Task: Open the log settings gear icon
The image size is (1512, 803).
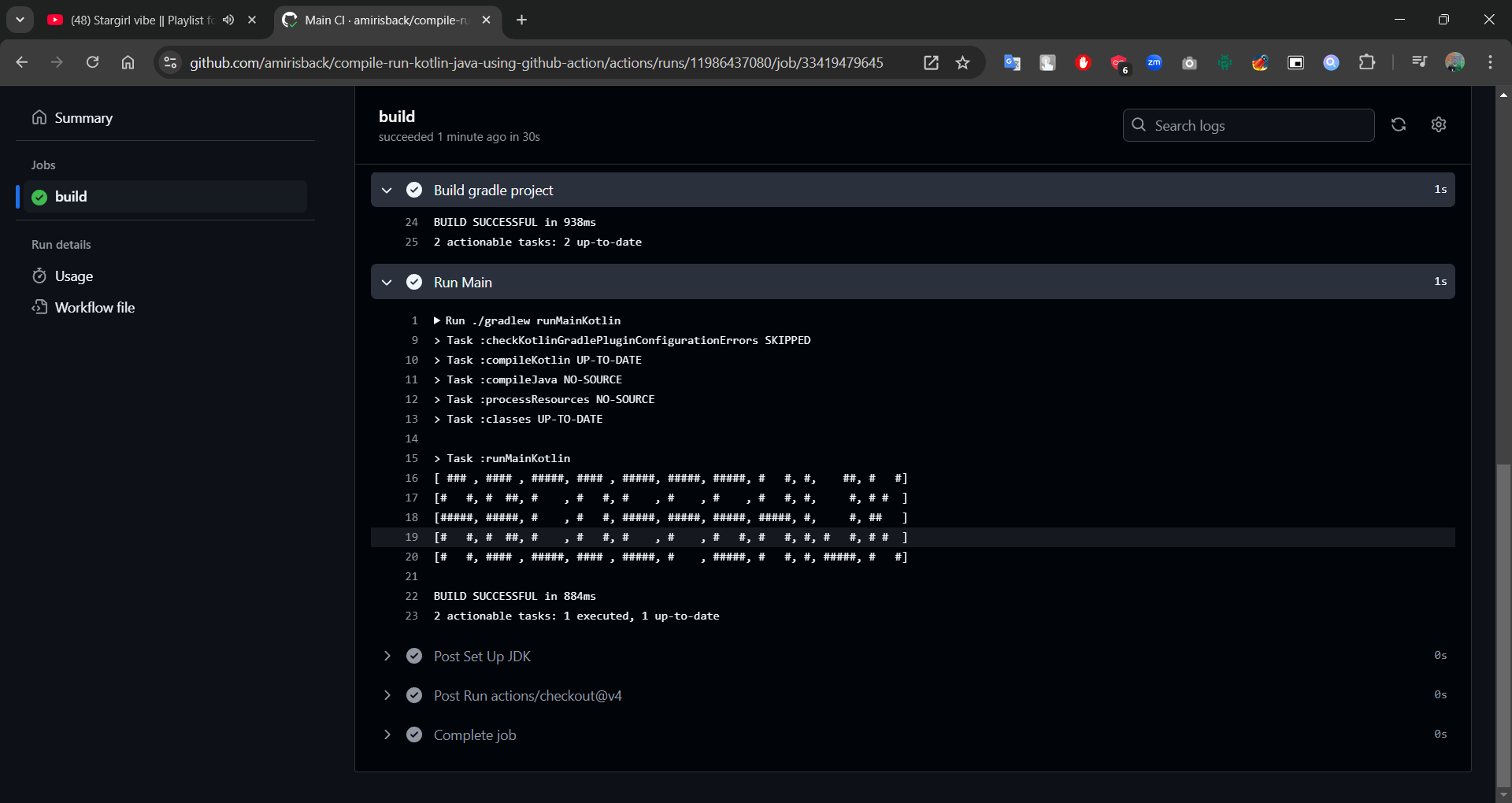Action: click(x=1439, y=125)
